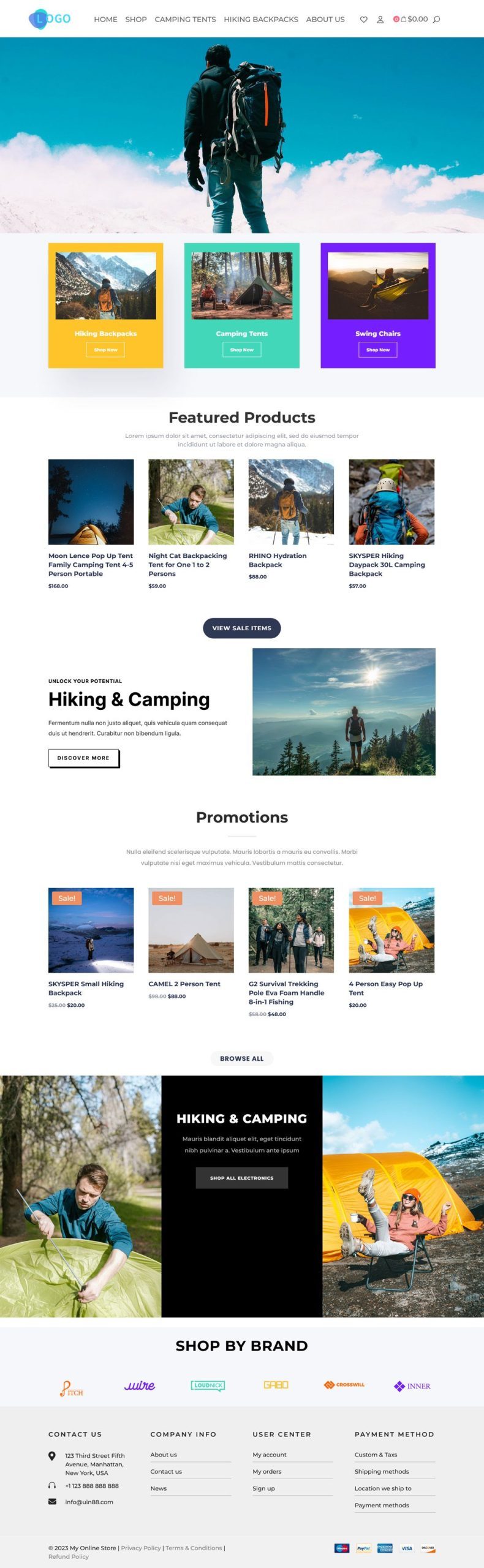Click the View Sale Items button
Viewport: 484px width, 1568px height.
point(242,628)
